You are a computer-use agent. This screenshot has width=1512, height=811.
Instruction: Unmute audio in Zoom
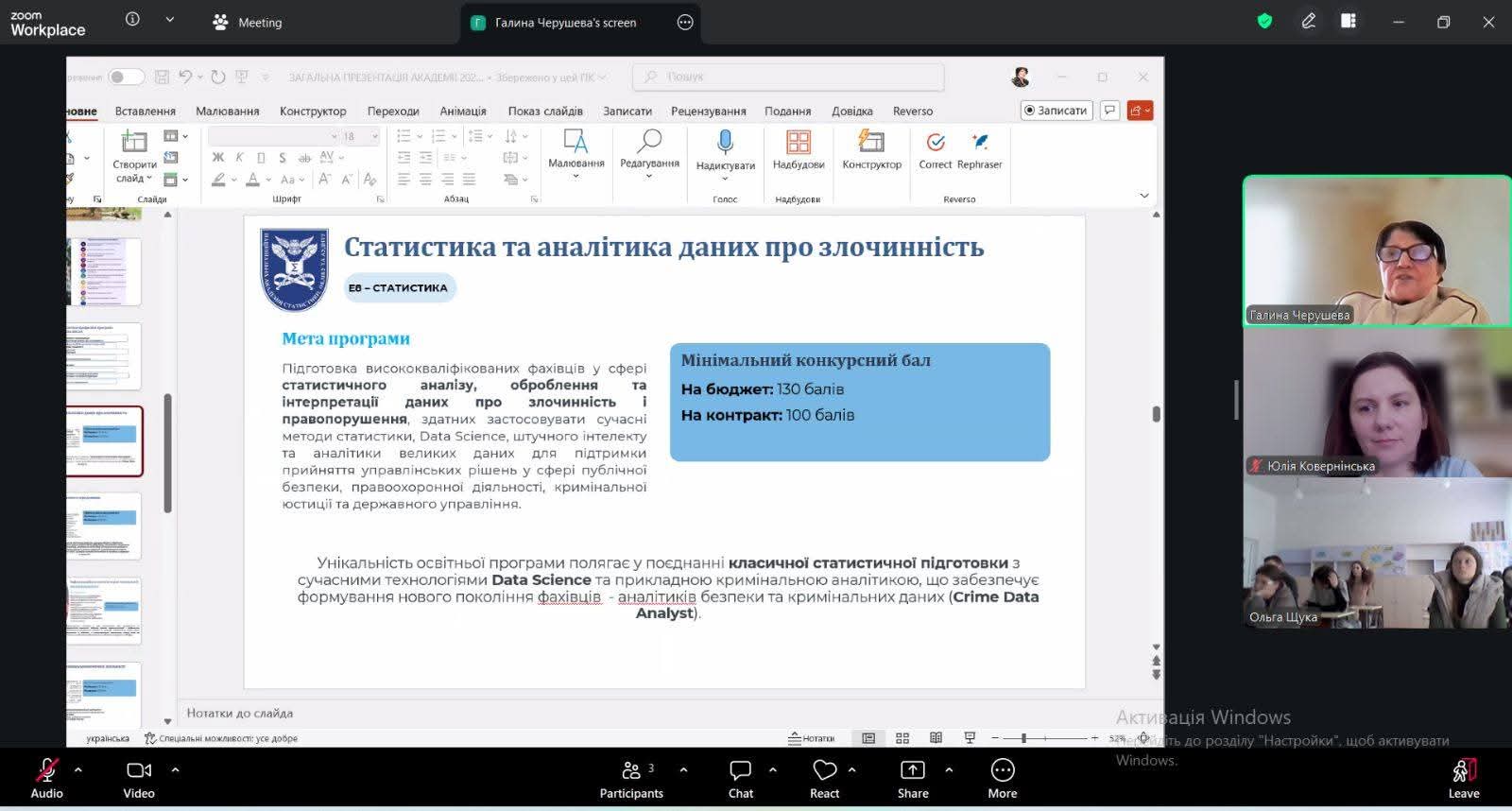pos(46,779)
